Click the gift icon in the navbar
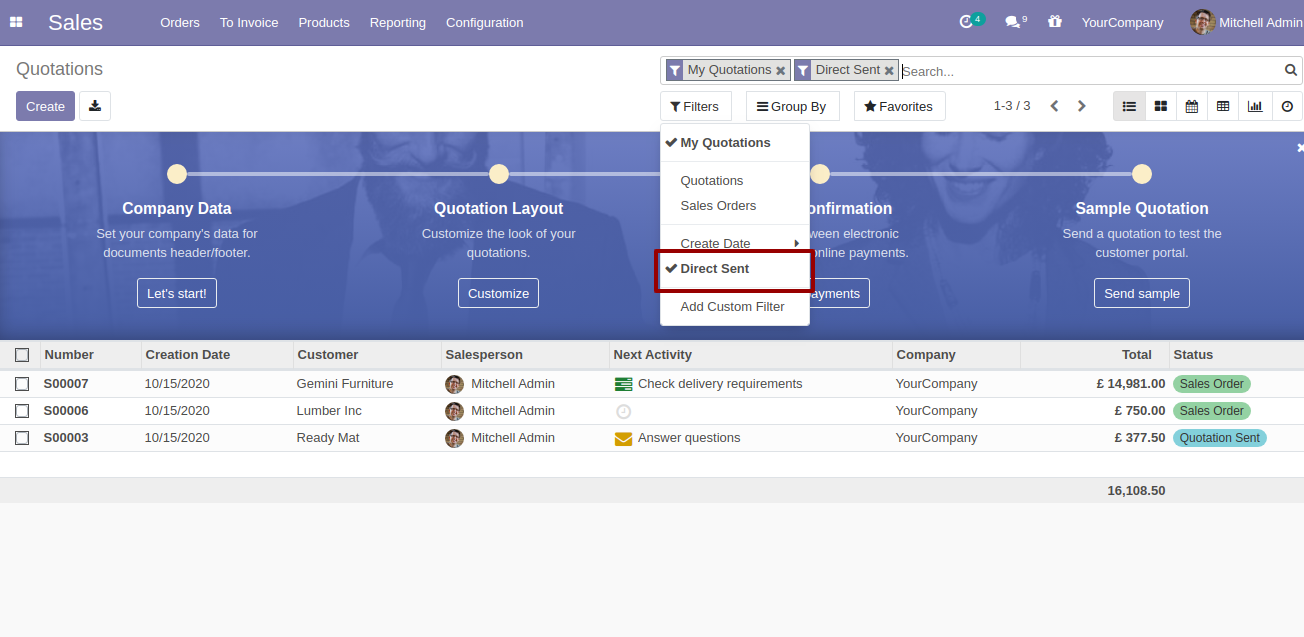 tap(1055, 21)
